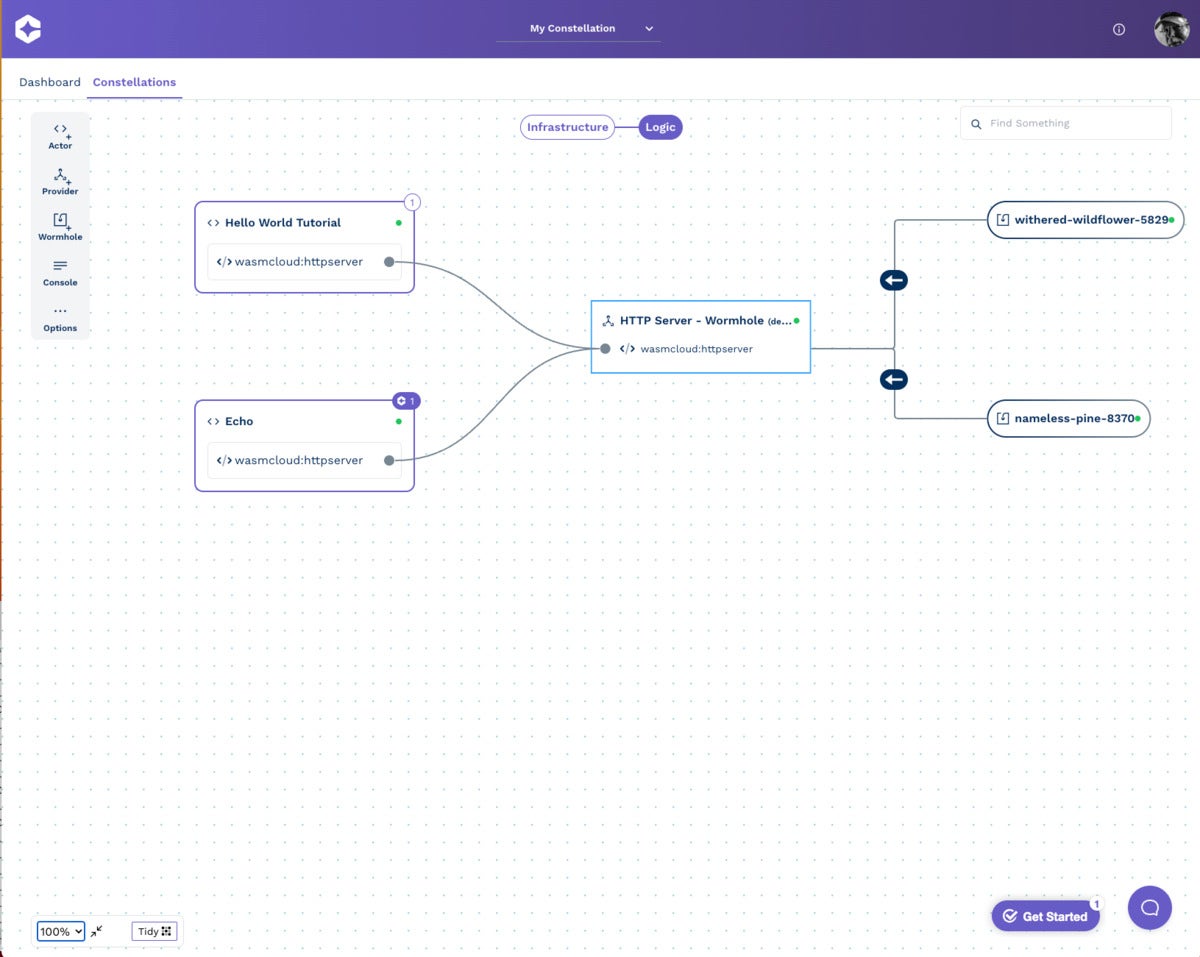Open the Get Started checklist
1200x957 pixels.
pyautogui.click(x=1045, y=916)
